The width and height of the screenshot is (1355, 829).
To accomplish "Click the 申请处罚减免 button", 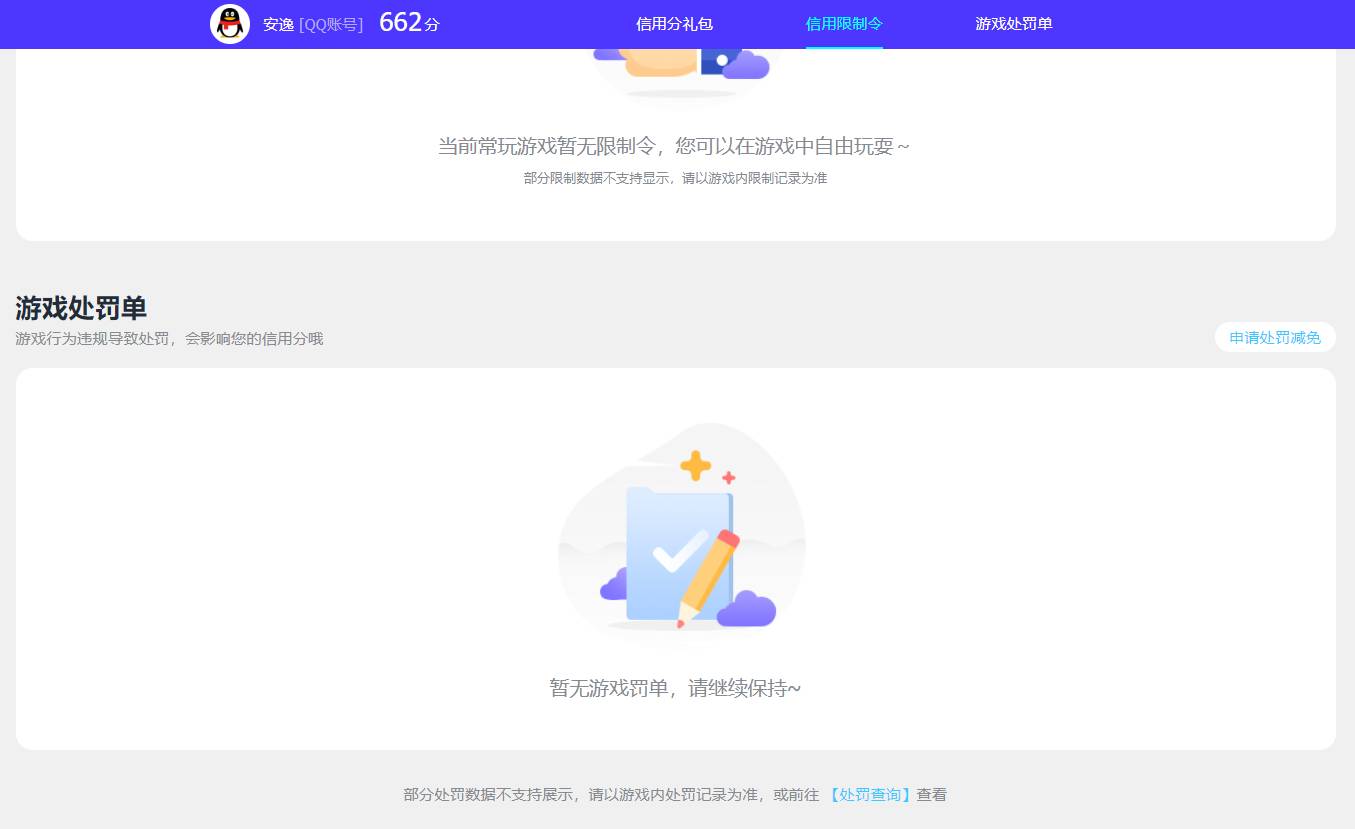I will tap(1274, 337).
